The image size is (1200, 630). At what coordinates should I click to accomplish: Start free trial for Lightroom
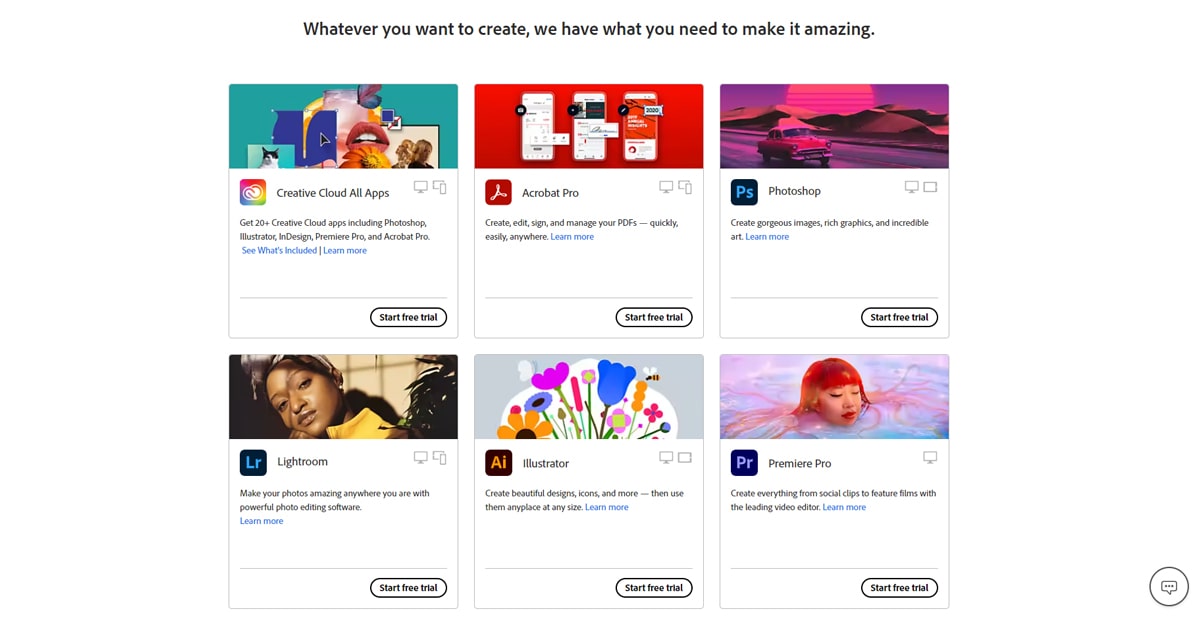coord(408,588)
